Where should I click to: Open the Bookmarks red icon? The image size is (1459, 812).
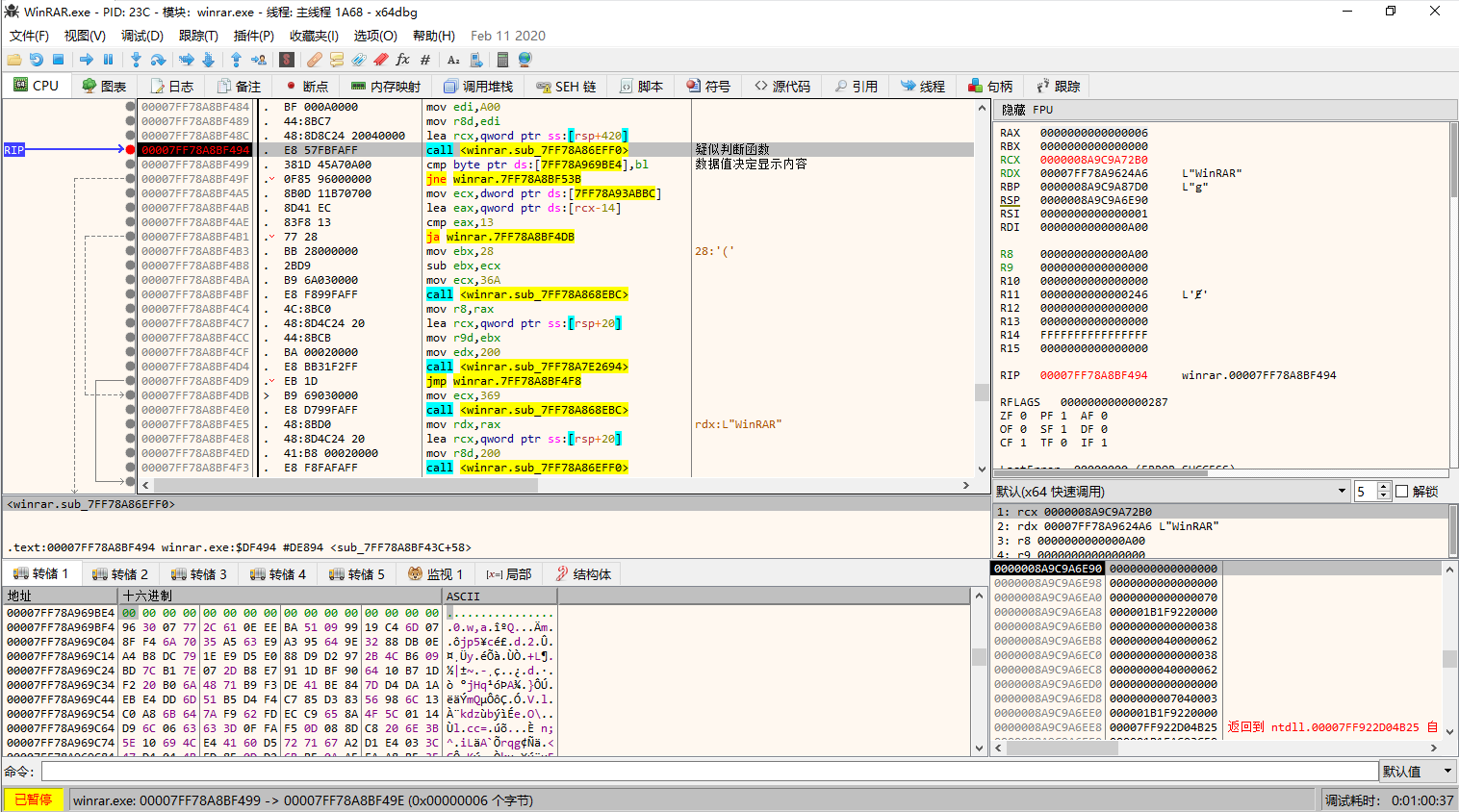coord(381,60)
